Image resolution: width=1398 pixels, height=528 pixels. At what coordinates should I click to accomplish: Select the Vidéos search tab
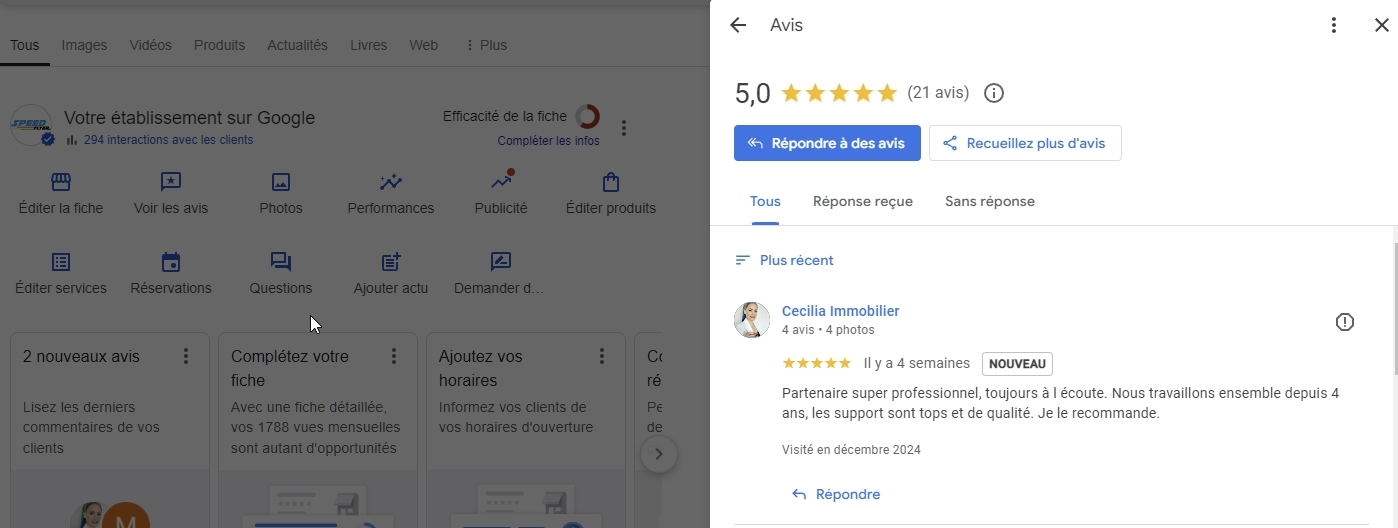coord(151,45)
